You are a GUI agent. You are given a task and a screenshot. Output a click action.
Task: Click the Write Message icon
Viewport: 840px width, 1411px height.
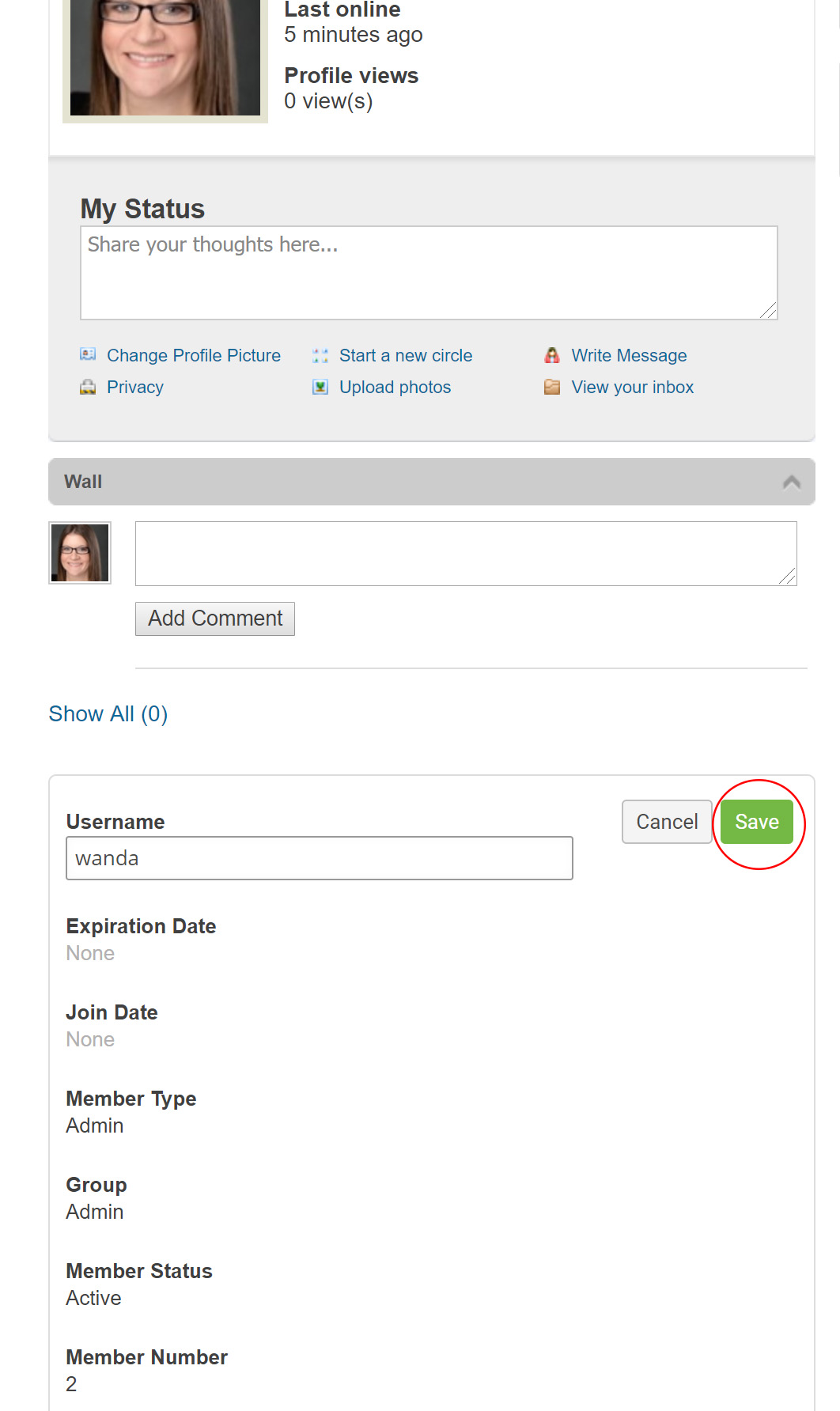point(552,355)
